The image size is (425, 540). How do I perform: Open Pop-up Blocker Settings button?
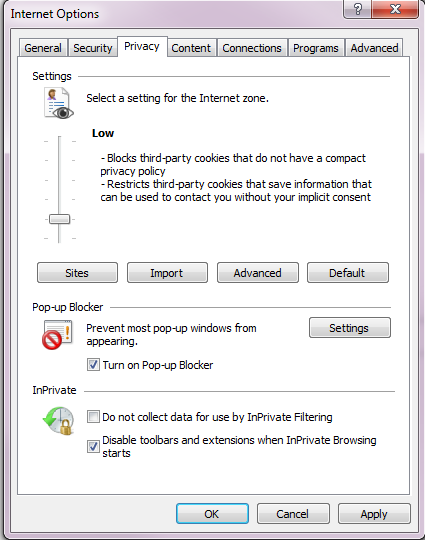pyautogui.click(x=350, y=328)
